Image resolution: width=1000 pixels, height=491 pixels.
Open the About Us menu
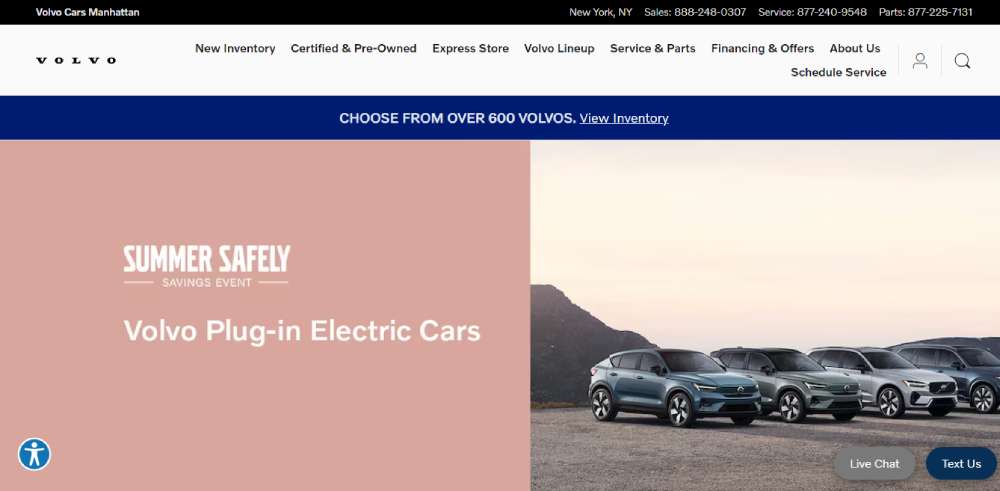click(855, 48)
